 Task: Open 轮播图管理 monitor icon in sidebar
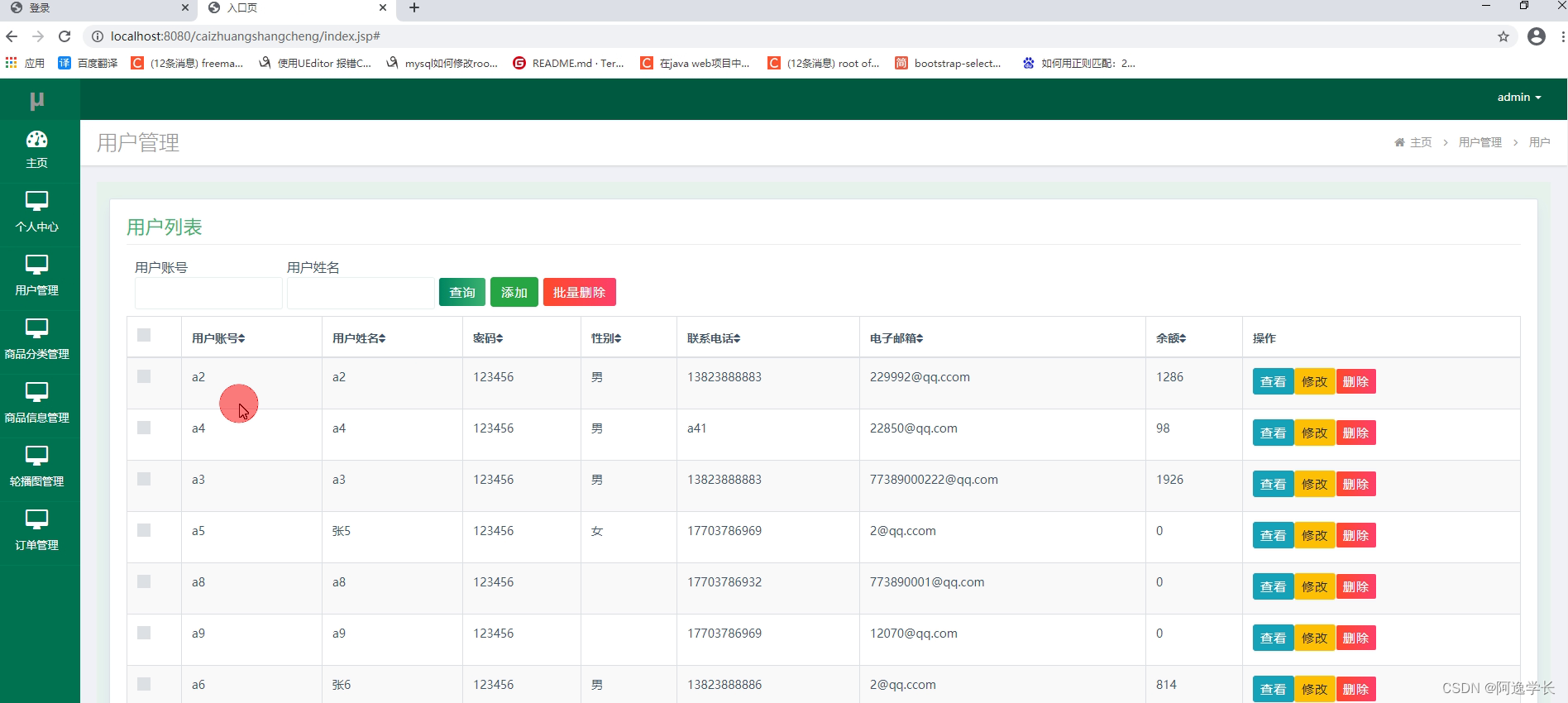pyautogui.click(x=37, y=456)
